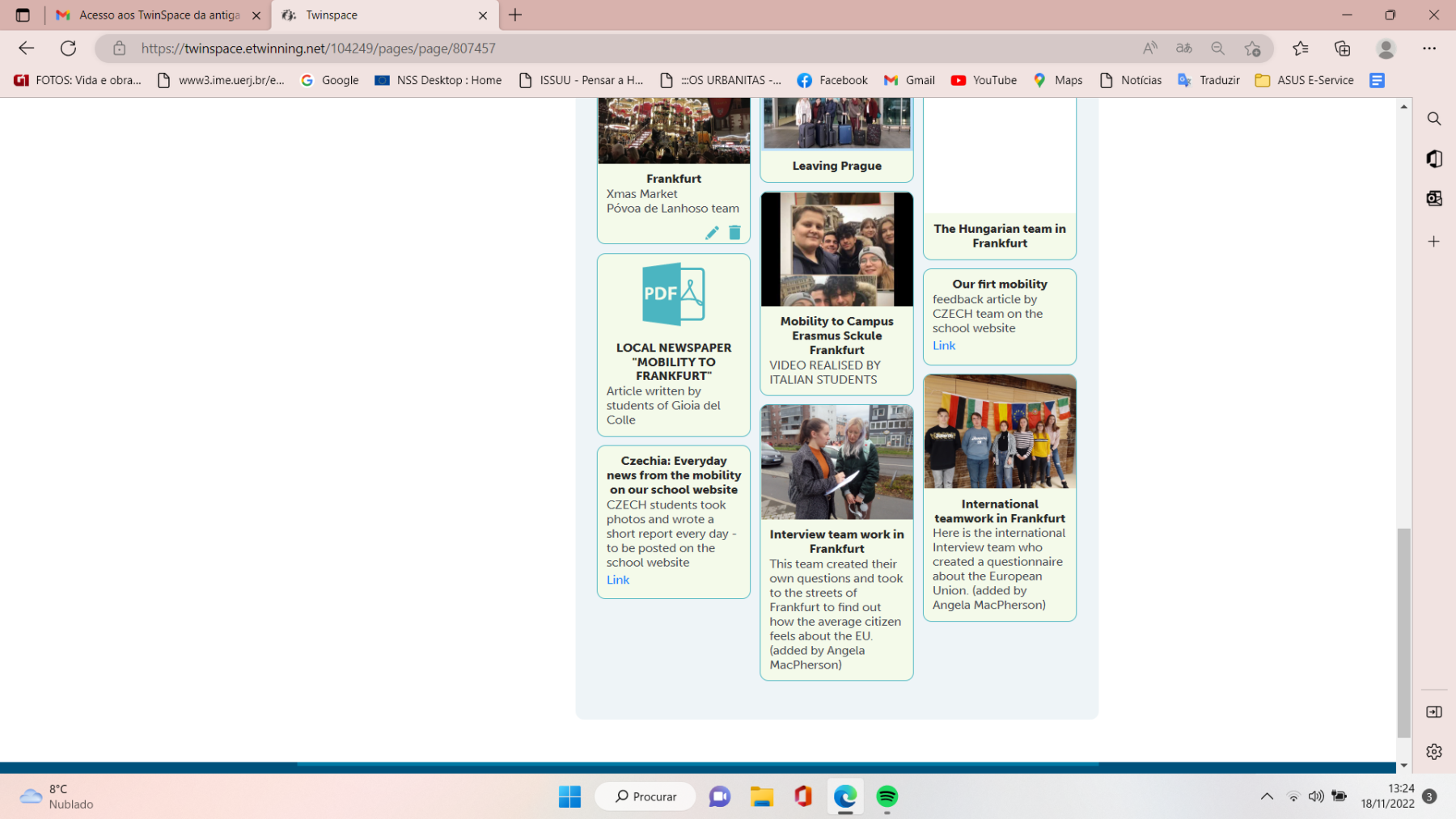Open the last bookmark icon after ASUS E-Service
1456x819 pixels.
[x=1377, y=80]
